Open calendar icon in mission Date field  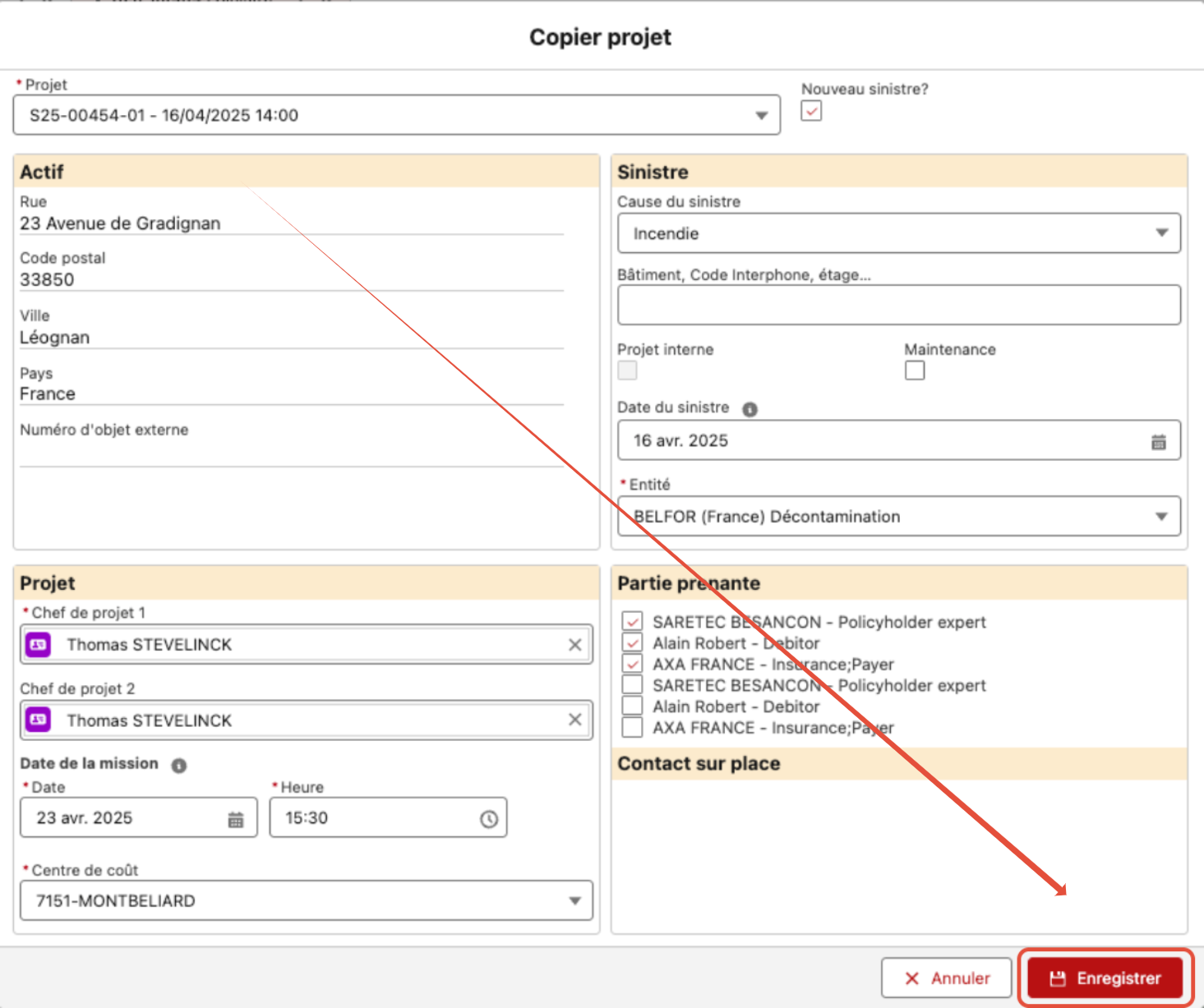[236, 819]
